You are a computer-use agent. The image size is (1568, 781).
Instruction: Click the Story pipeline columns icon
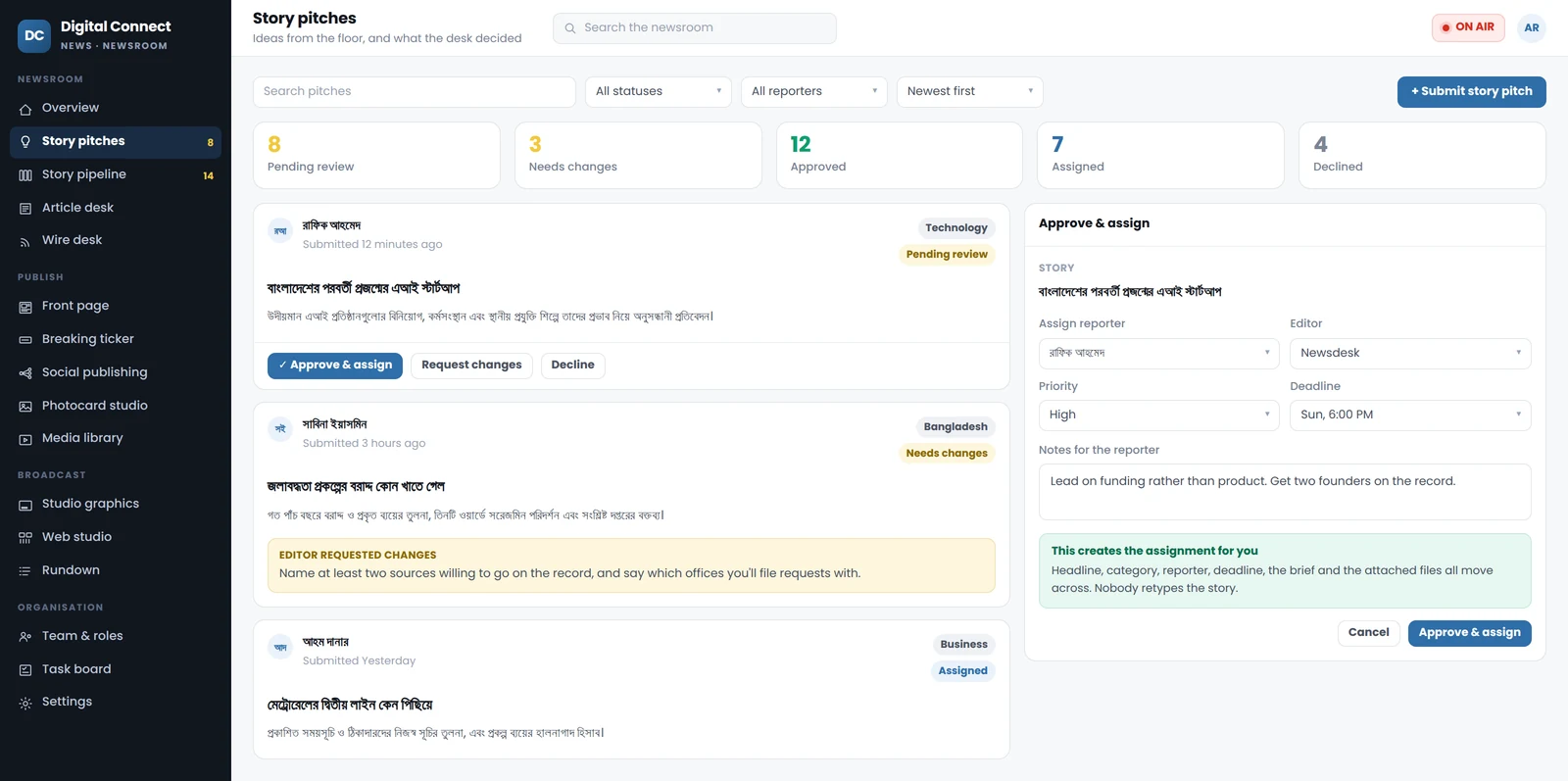tap(25, 175)
